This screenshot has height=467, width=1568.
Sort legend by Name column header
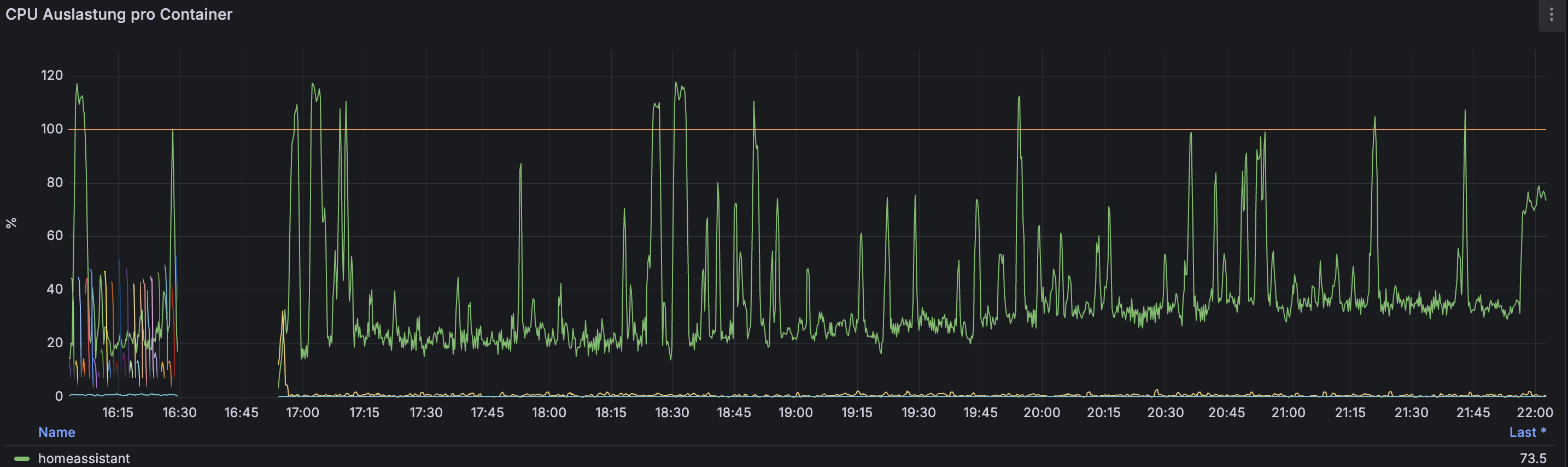click(x=57, y=433)
